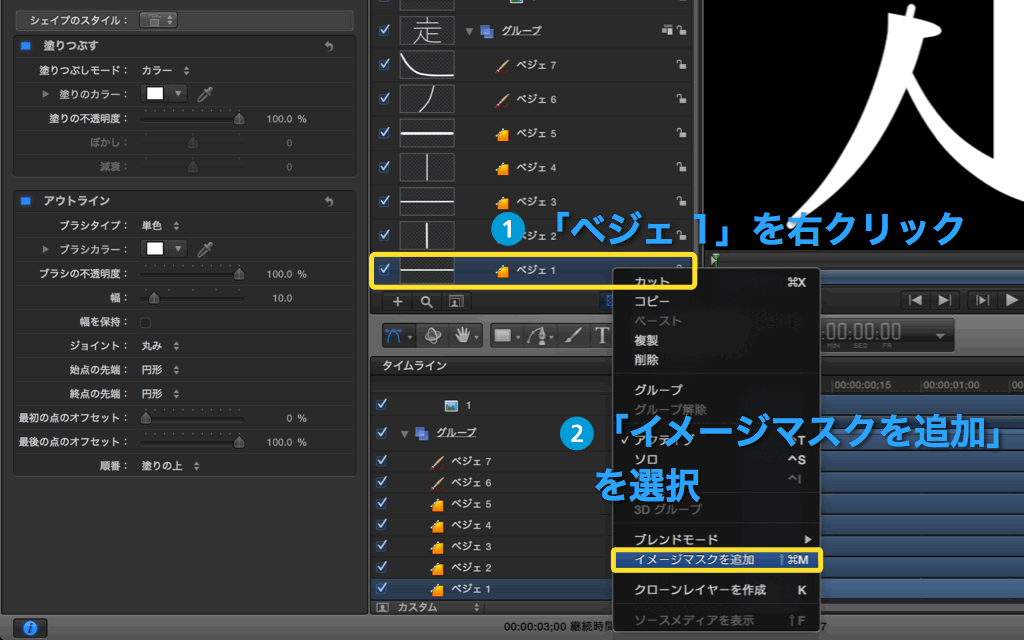Open the ブレンドモード submenu
Screen dimensions: 1024x640
pyautogui.click(x=716, y=539)
